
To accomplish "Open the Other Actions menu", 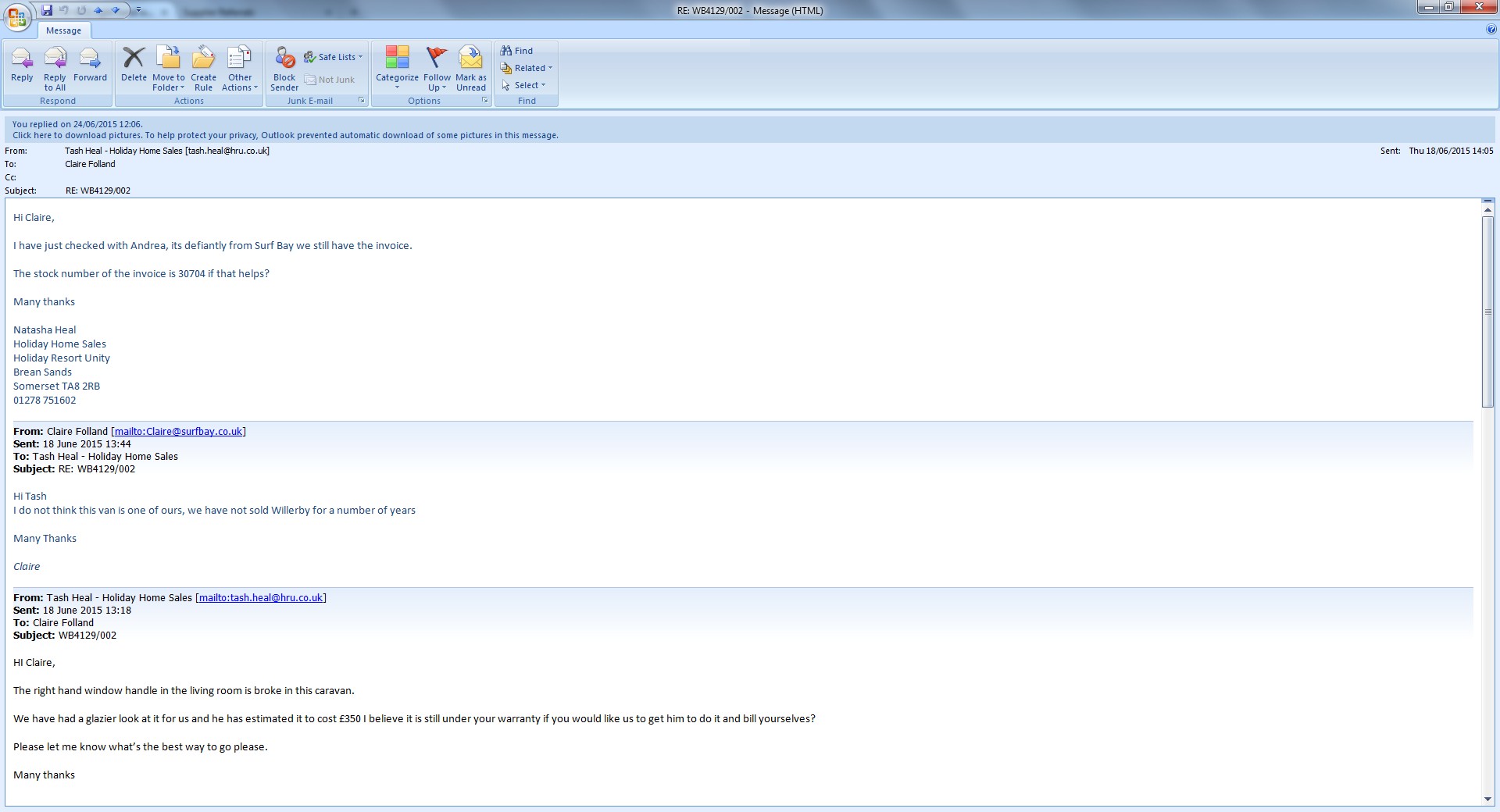I will [240, 69].
